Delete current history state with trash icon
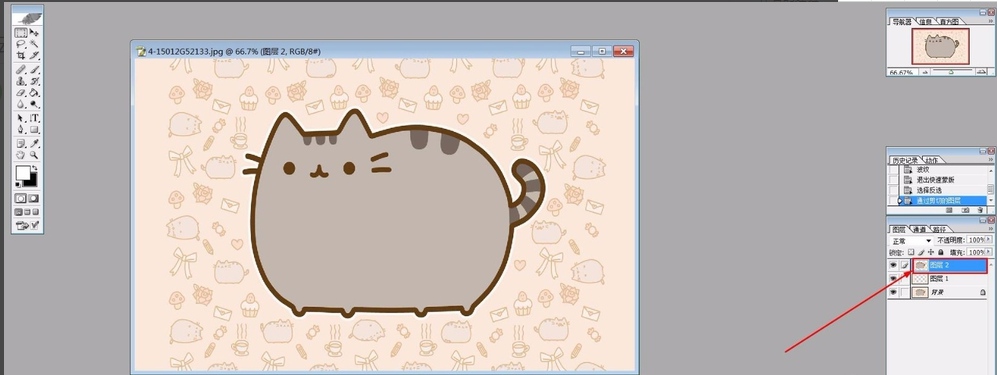 (x=980, y=209)
